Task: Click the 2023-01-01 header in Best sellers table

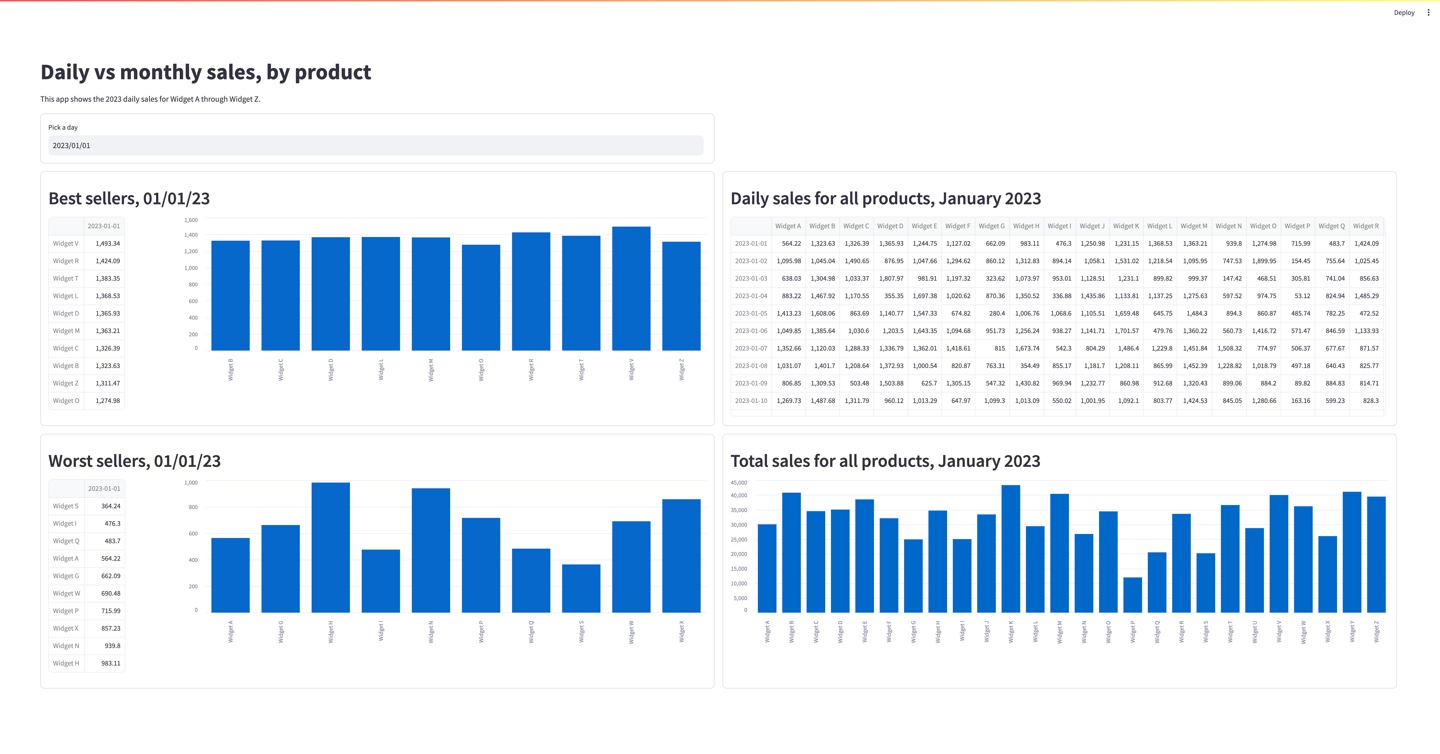Action: (103, 225)
